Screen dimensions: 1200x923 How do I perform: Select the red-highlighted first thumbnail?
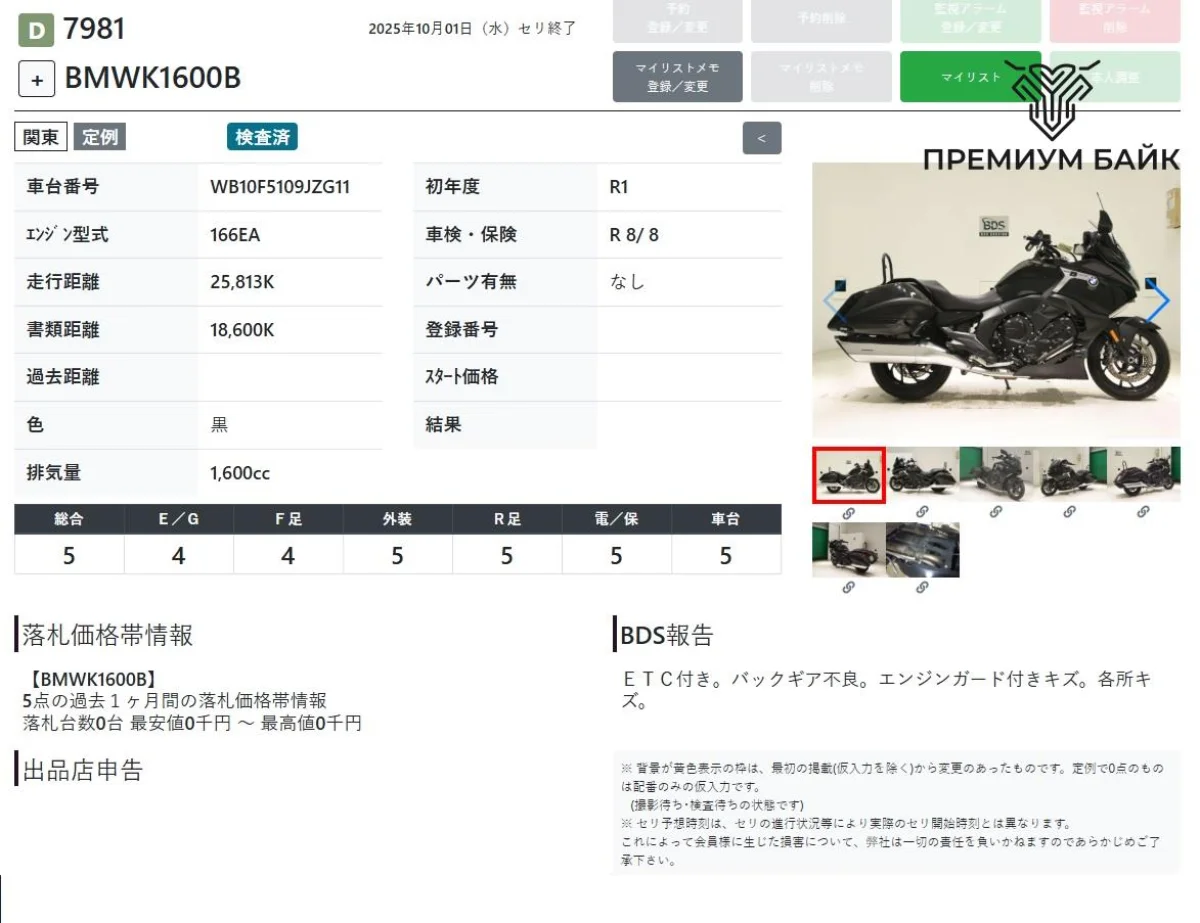pos(848,475)
